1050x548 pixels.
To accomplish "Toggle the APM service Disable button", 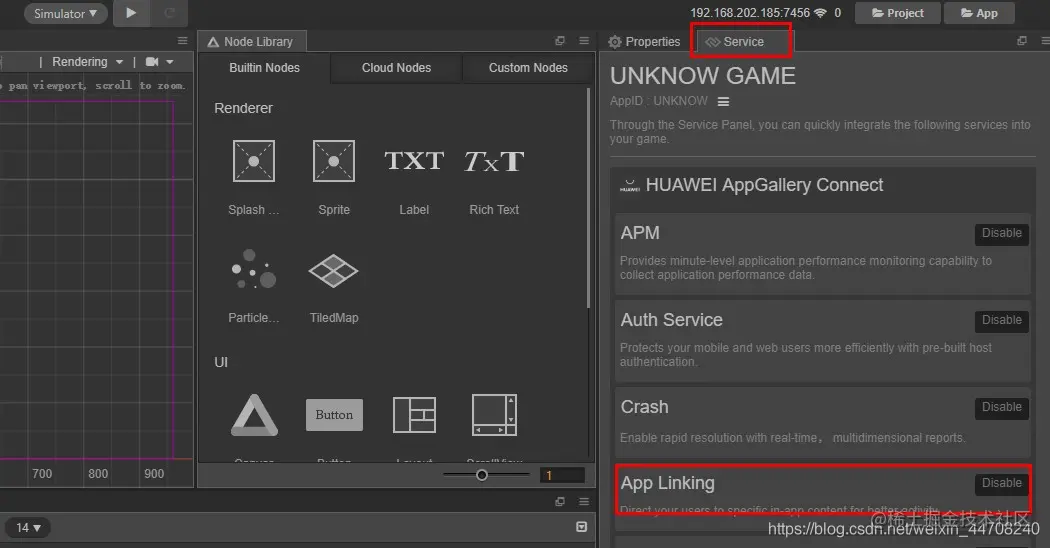I will [1002, 233].
